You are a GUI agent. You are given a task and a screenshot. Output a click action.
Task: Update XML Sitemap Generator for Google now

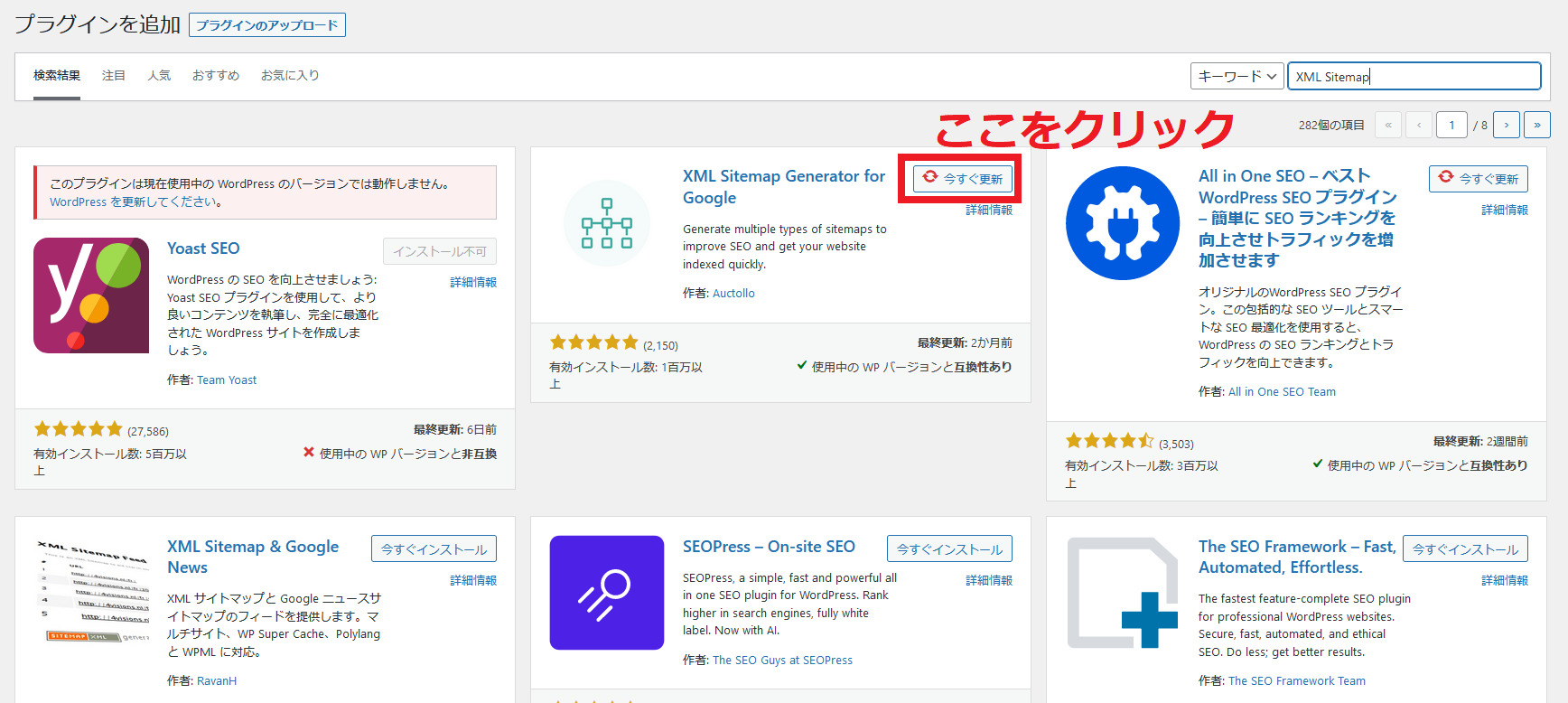(963, 179)
